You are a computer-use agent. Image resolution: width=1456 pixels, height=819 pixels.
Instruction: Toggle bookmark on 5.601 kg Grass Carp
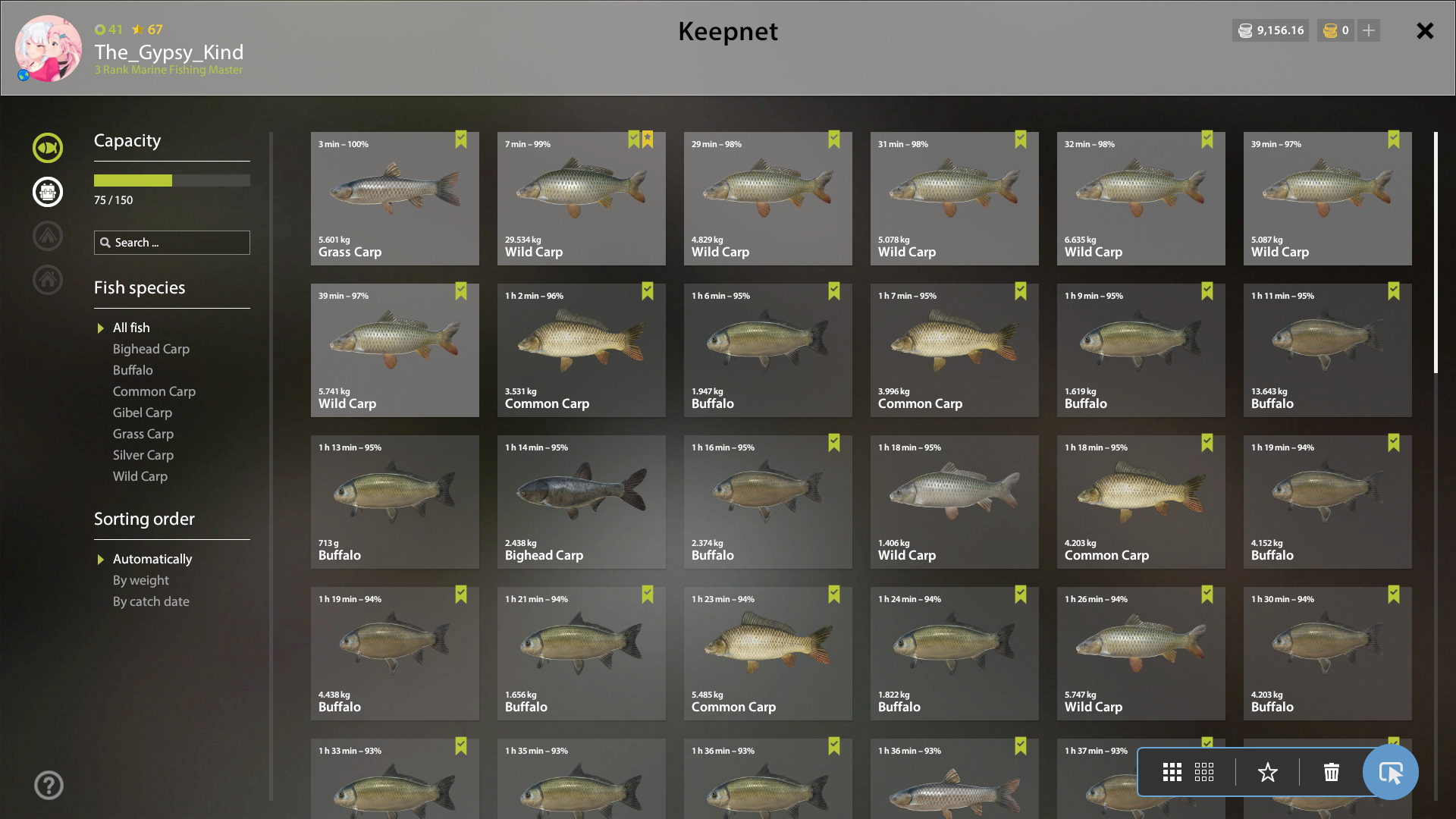461,140
